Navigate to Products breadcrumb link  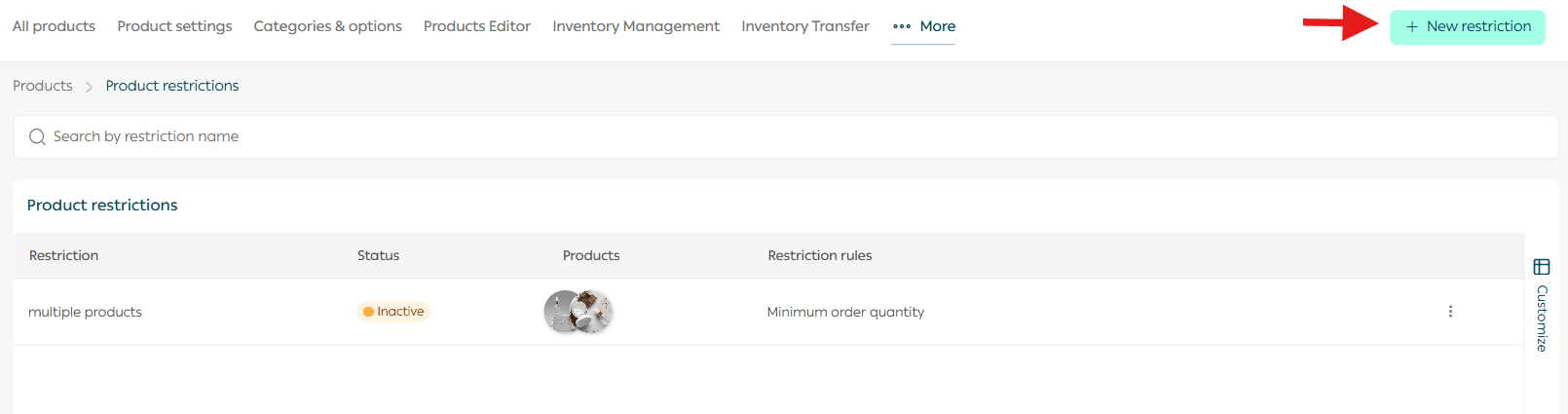pos(42,86)
